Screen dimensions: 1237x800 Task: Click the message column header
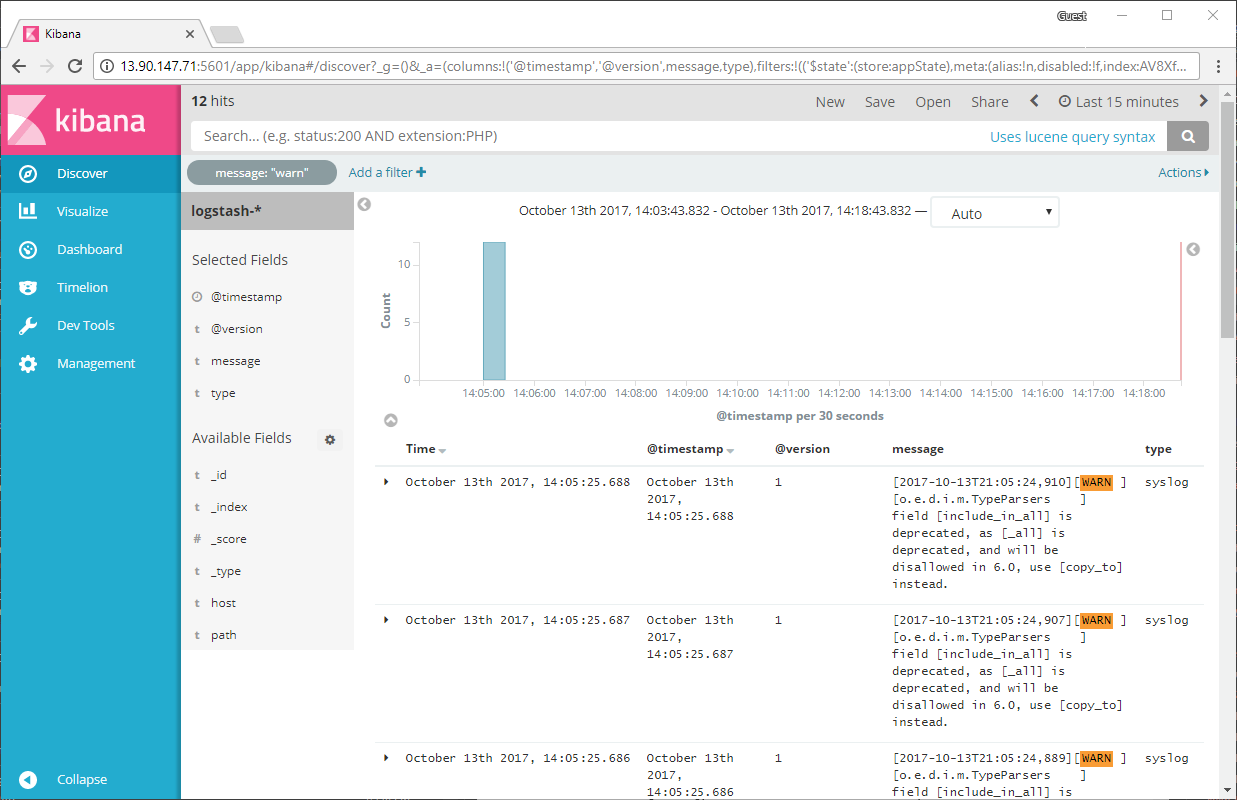pyautogui.click(x=918, y=449)
